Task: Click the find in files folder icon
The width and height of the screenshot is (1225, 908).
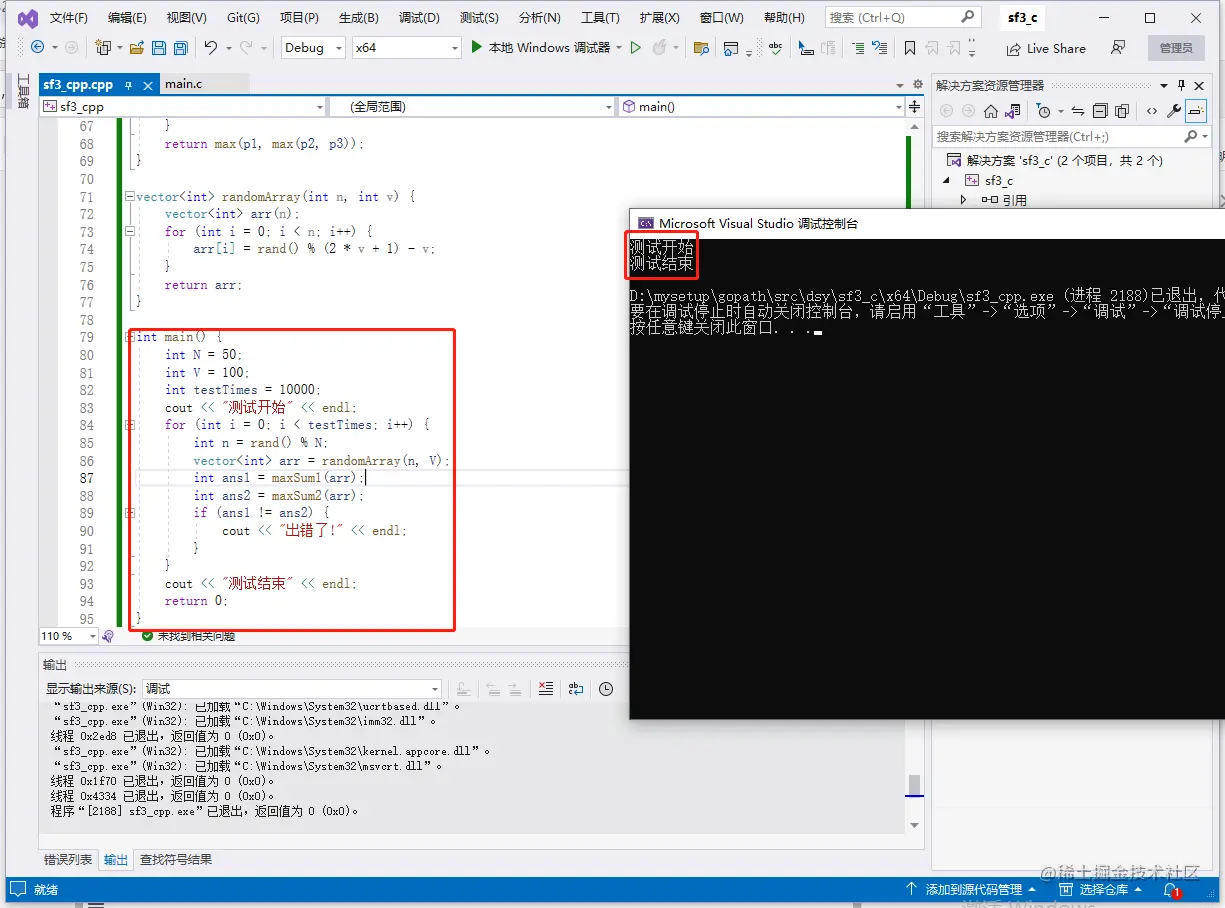Action: [x=701, y=47]
